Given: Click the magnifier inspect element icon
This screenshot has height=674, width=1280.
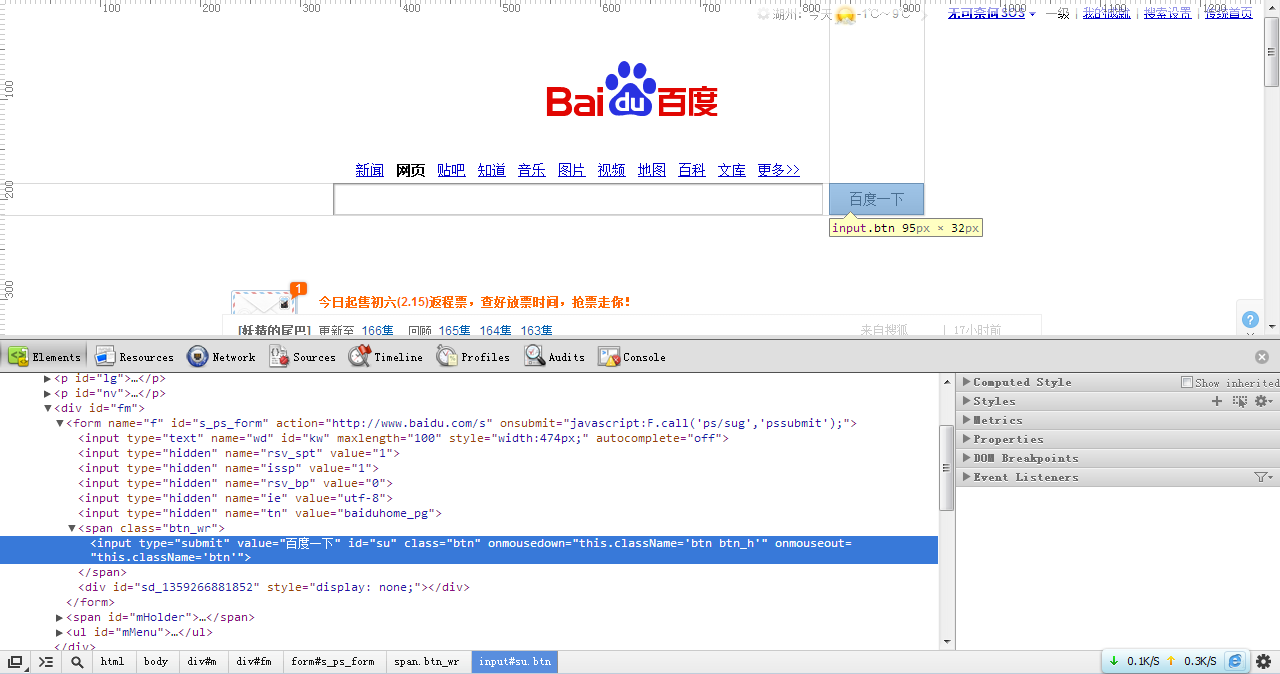Looking at the screenshot, I should [77, 662].
